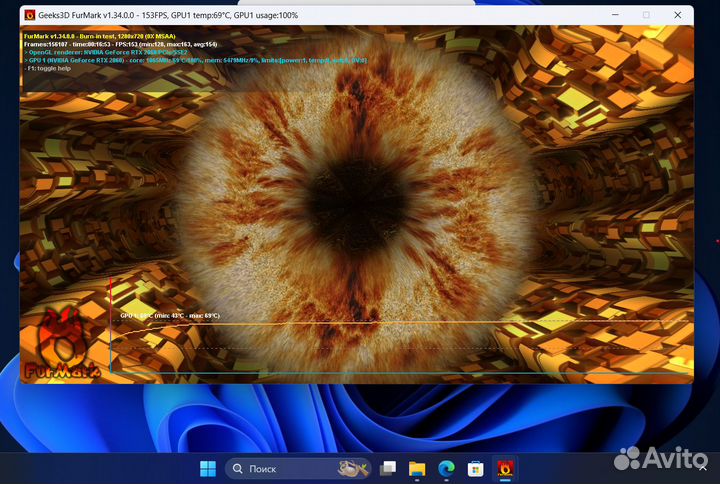Click the magnifier icon in taskbar search
720x484 pixels.
tap(237, 468)
